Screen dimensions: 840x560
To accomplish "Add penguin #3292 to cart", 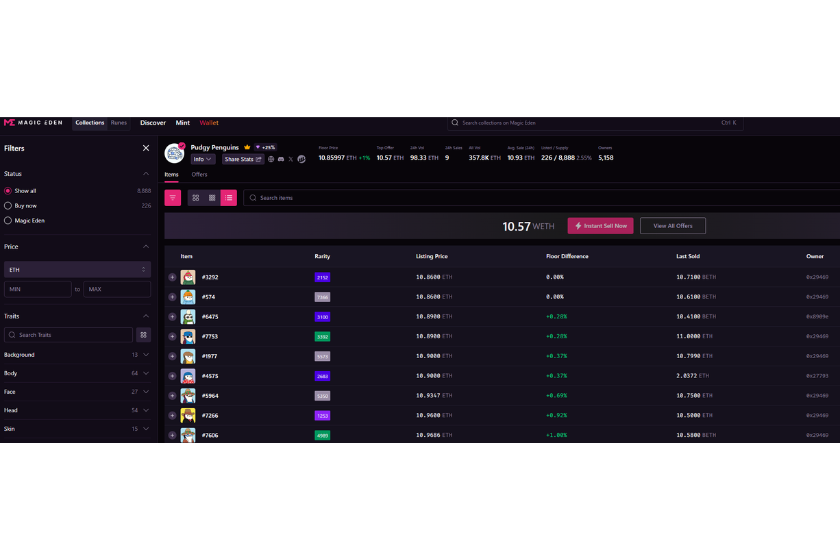I will click(x=172, y=277).
